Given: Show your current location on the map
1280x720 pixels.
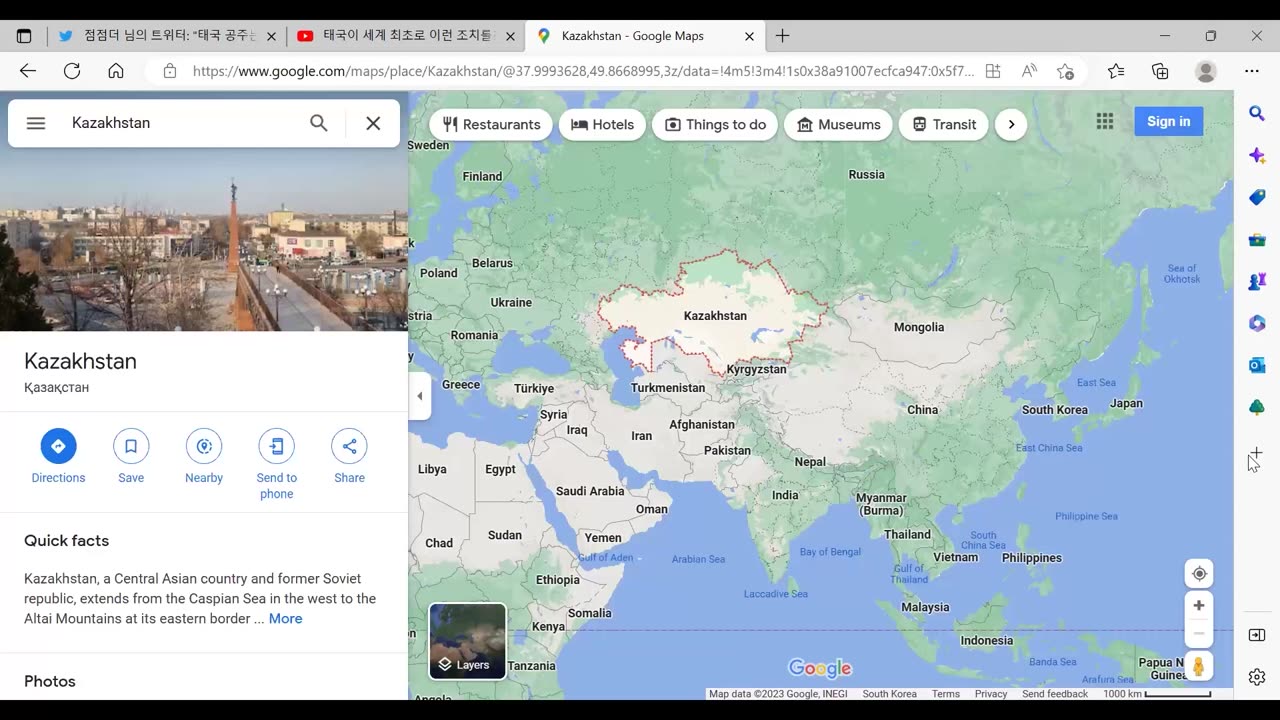Looking at the screenshot, I should pos(1199,574).
